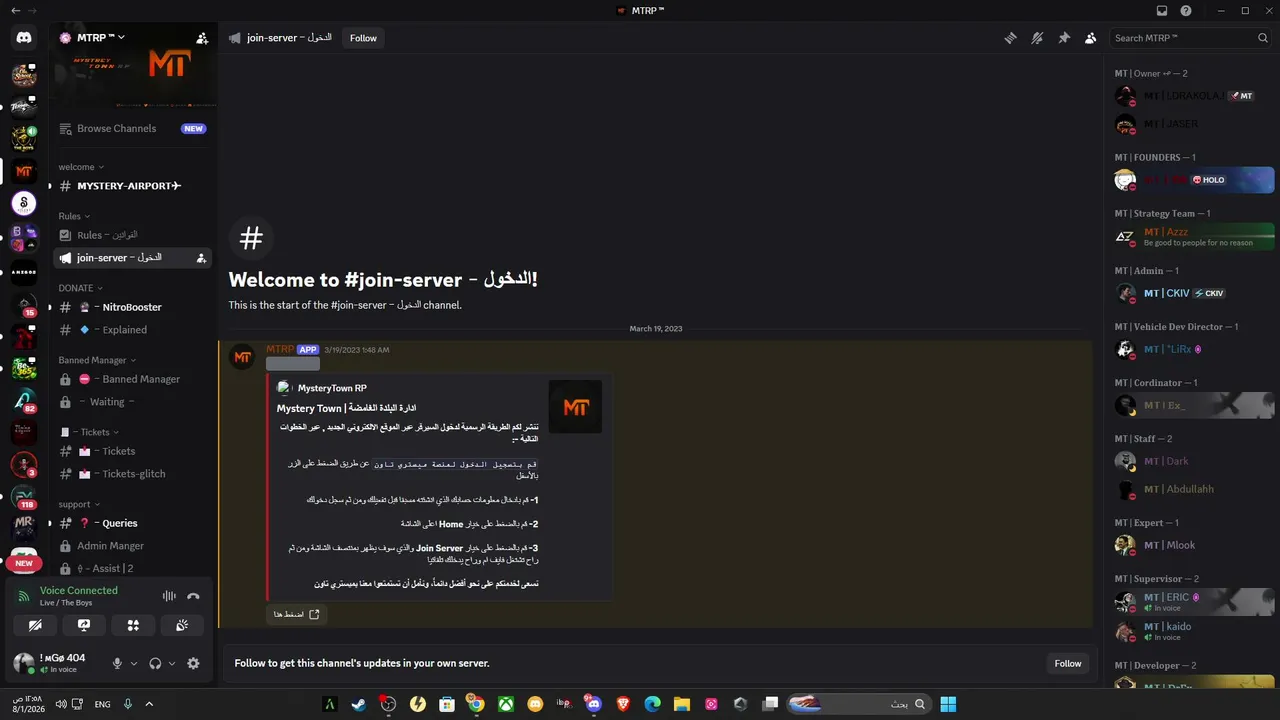Open member MT | Abdullahh profile

pyautogui.click(x=1194, y=489)
